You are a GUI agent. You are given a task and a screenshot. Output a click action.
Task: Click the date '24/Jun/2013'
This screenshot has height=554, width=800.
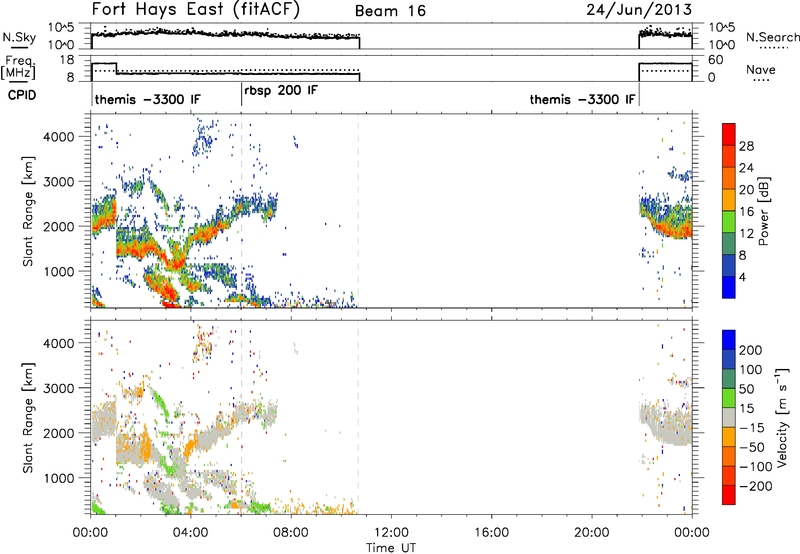point(639,10)
